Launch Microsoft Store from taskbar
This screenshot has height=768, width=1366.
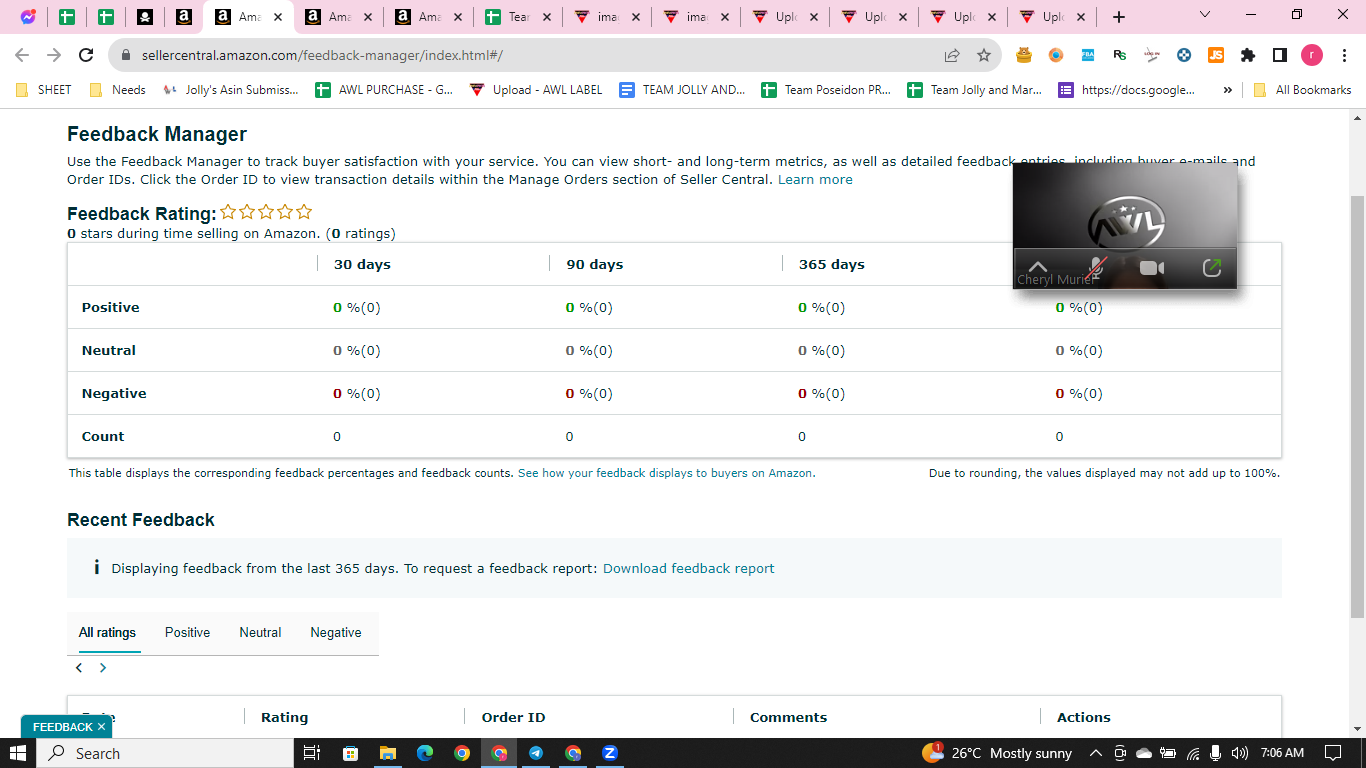point(350,753)
